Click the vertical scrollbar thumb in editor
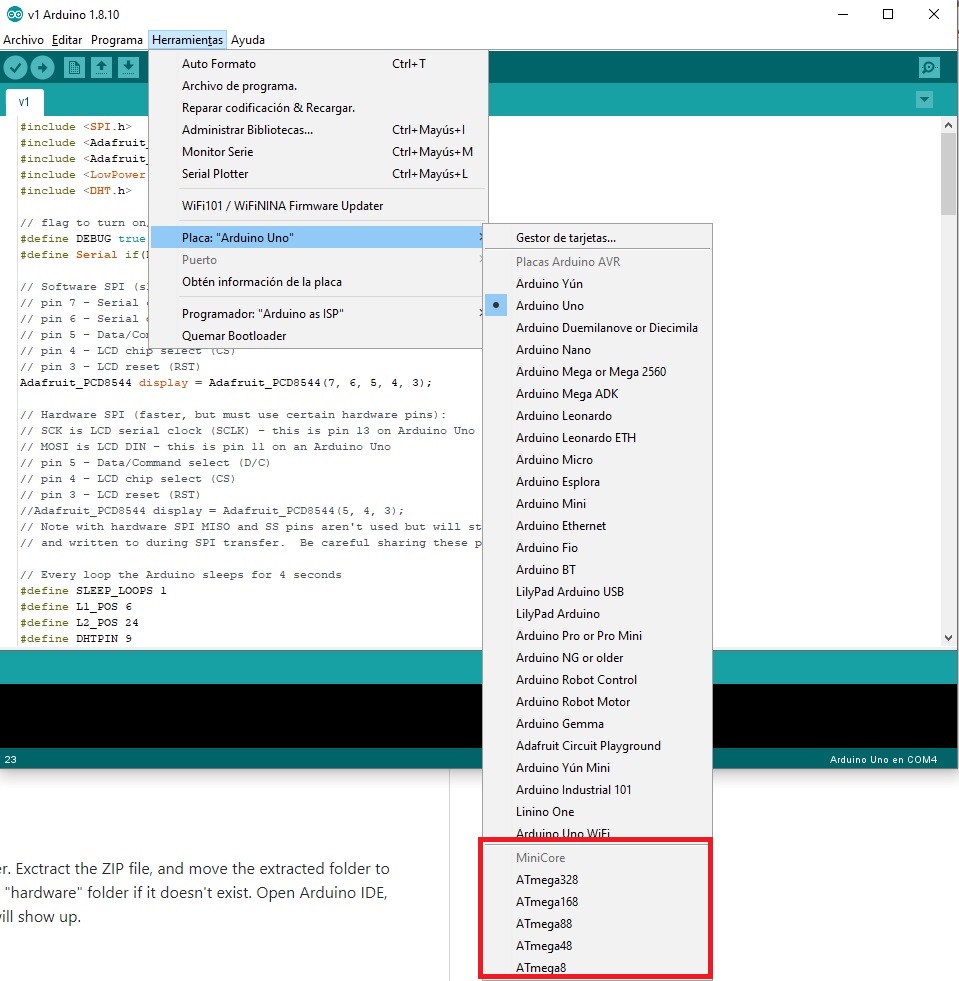Viewport: 959px width, 981px height. (x=948, y=173)
